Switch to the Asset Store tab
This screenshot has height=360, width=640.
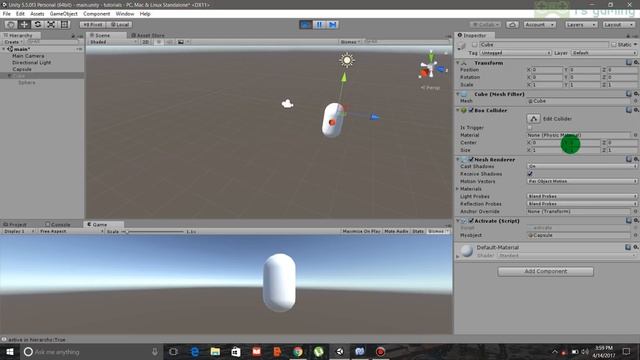pos(147,36)
